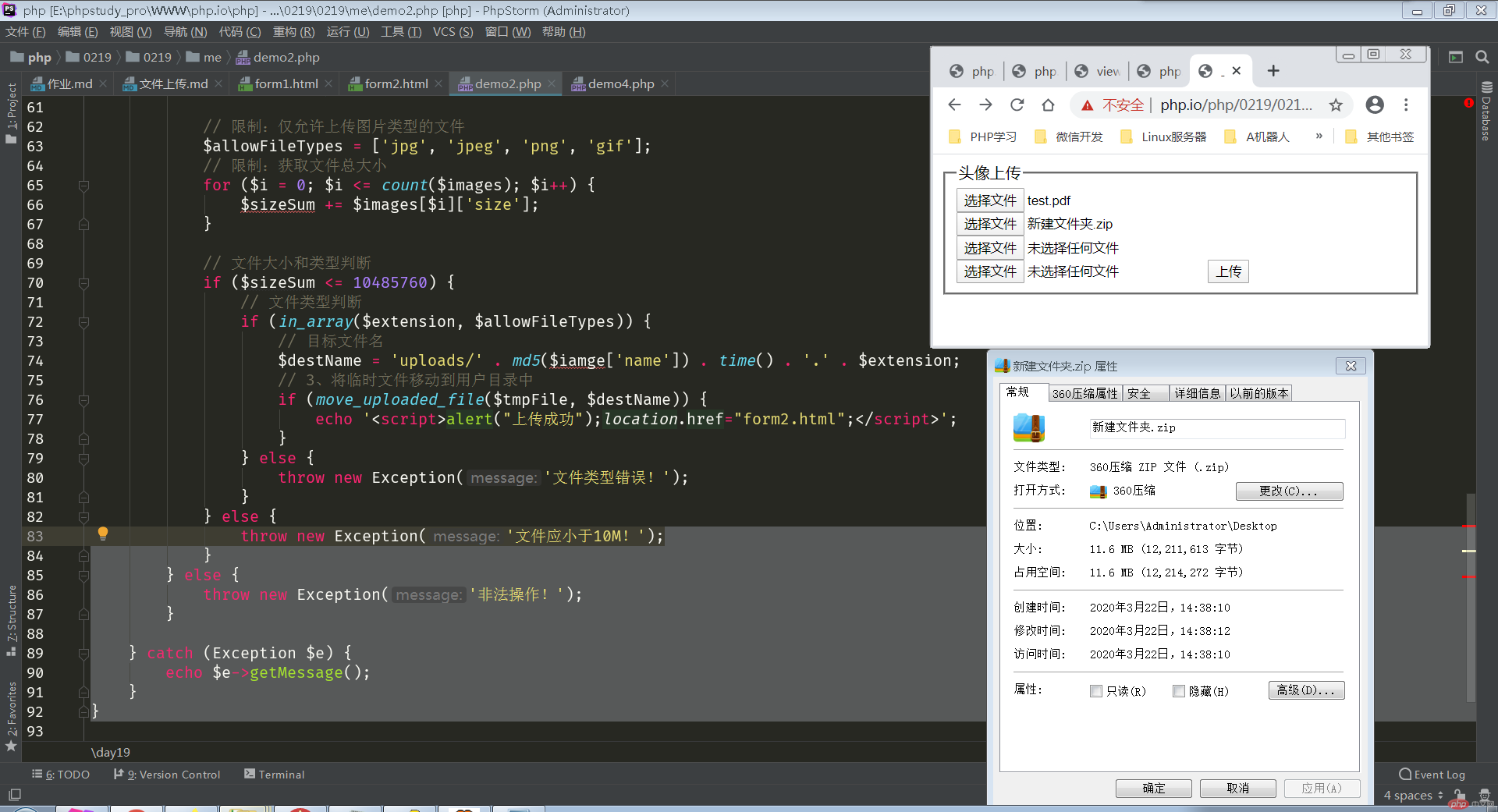1498x812 pixels.
Task: Close the active browser tab
Action: (x=1236, y=71)
